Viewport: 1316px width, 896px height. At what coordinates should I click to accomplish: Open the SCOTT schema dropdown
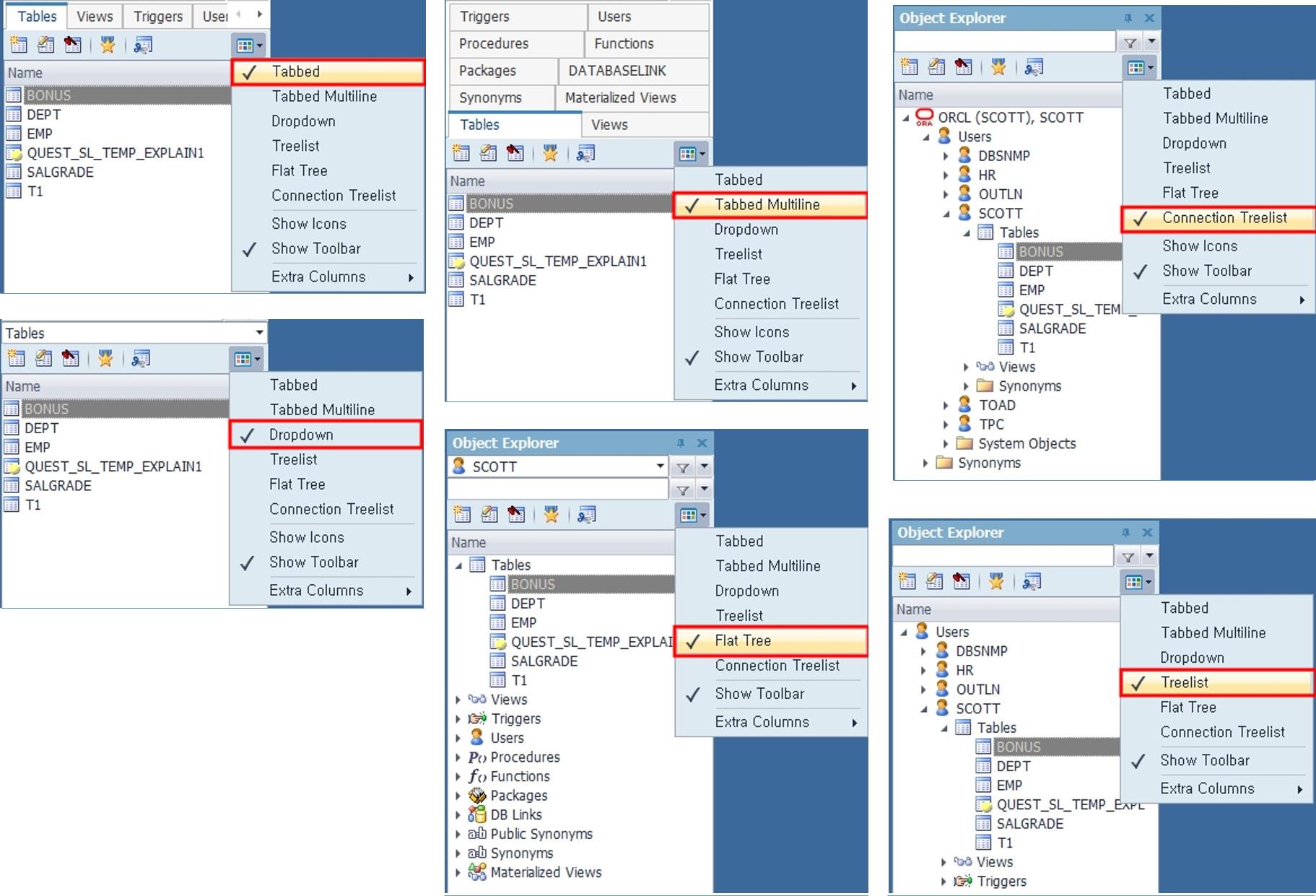660,466
